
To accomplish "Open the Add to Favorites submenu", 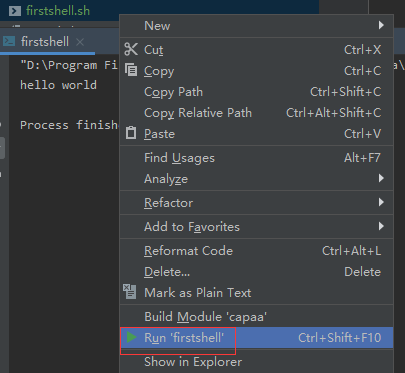I will 256,226.
